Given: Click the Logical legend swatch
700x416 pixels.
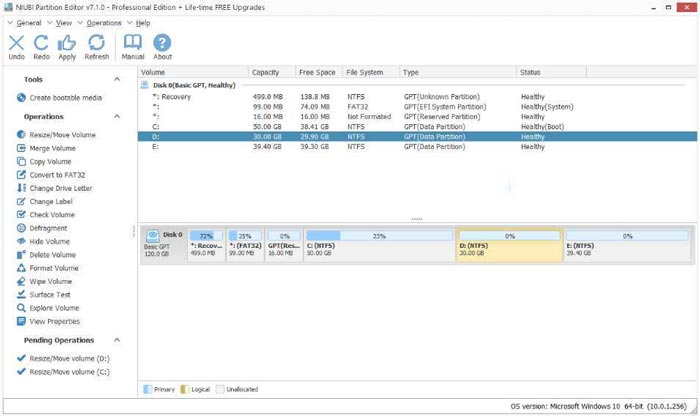Looking at the screenshot, I should pos(185,389).
